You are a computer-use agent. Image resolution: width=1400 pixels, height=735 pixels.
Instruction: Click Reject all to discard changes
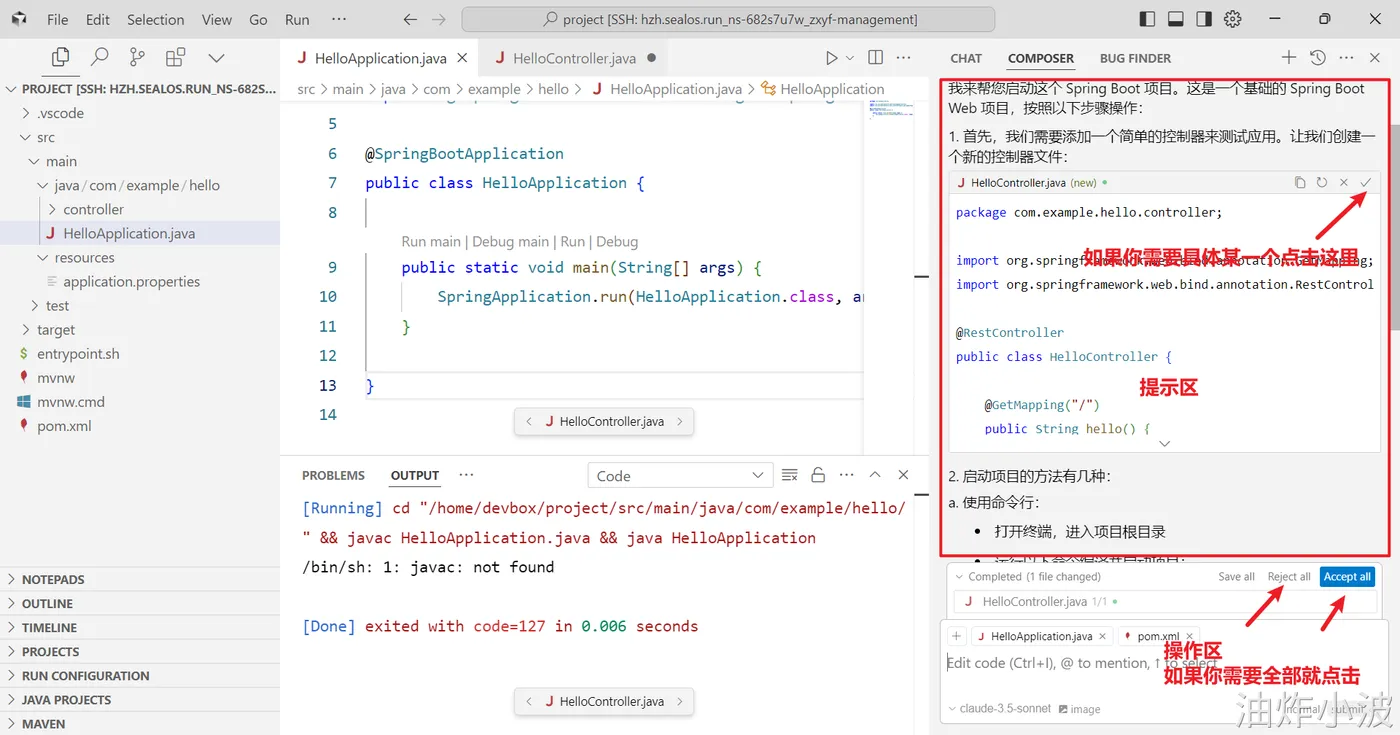click(1289, 577)
